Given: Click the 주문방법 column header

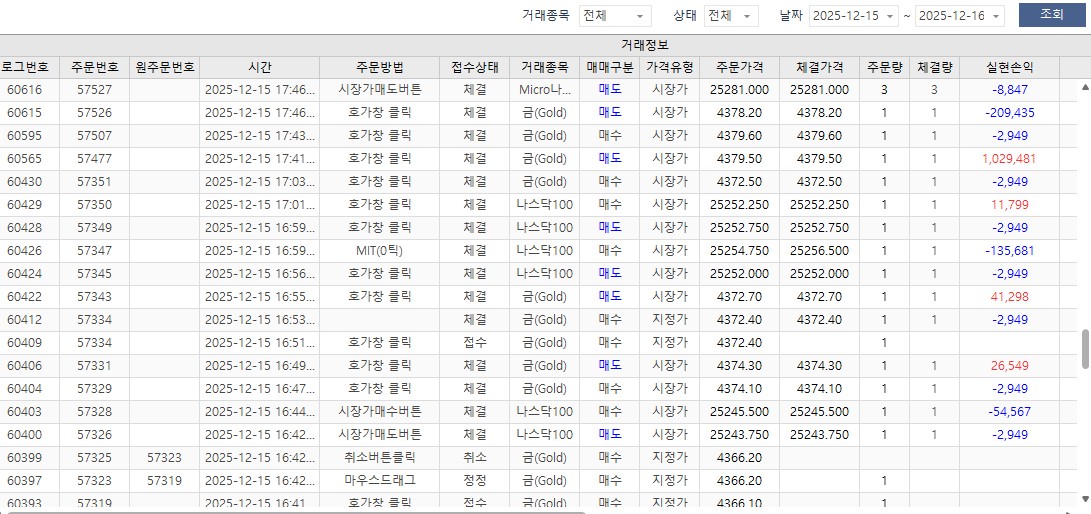Looking at the screenshot, I should coord(380,67).
